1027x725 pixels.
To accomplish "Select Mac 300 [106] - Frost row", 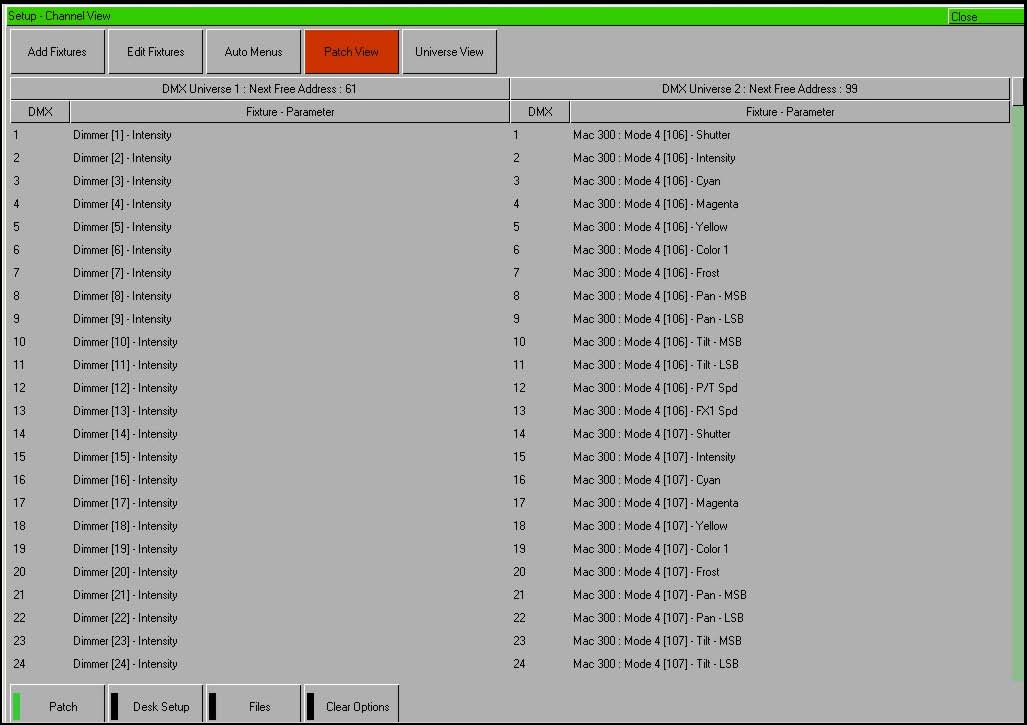I will [x=760, y=272].
